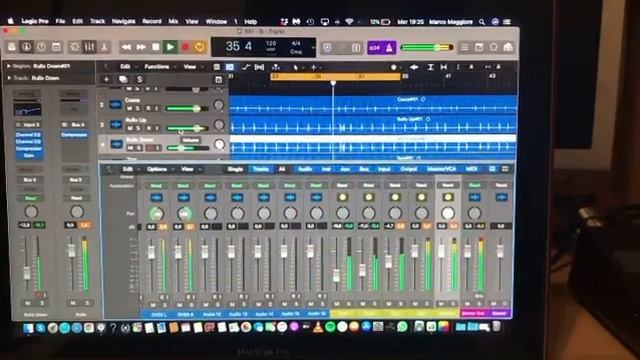Viewport: 640px width, 360px height.
Task: Click the Rullo Up track audio icon
Action: pos(116,124)
